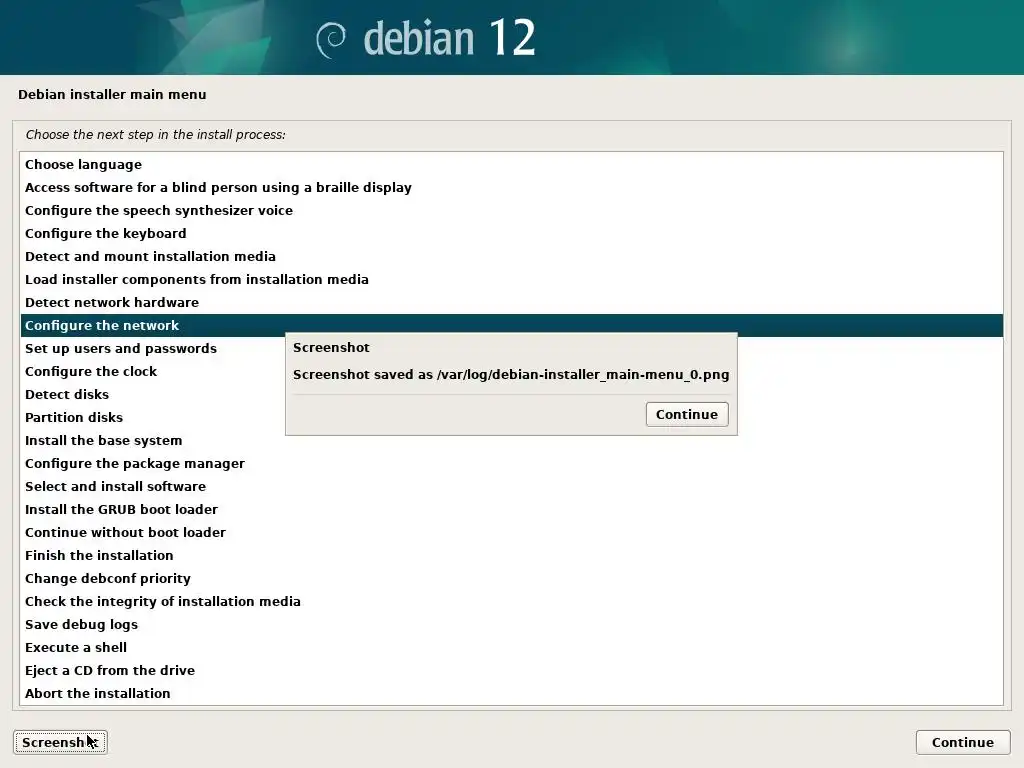Pick Save debug logs
Image resolution: width=1024 pixels, height=768 pixels.
tap(511, 624)
